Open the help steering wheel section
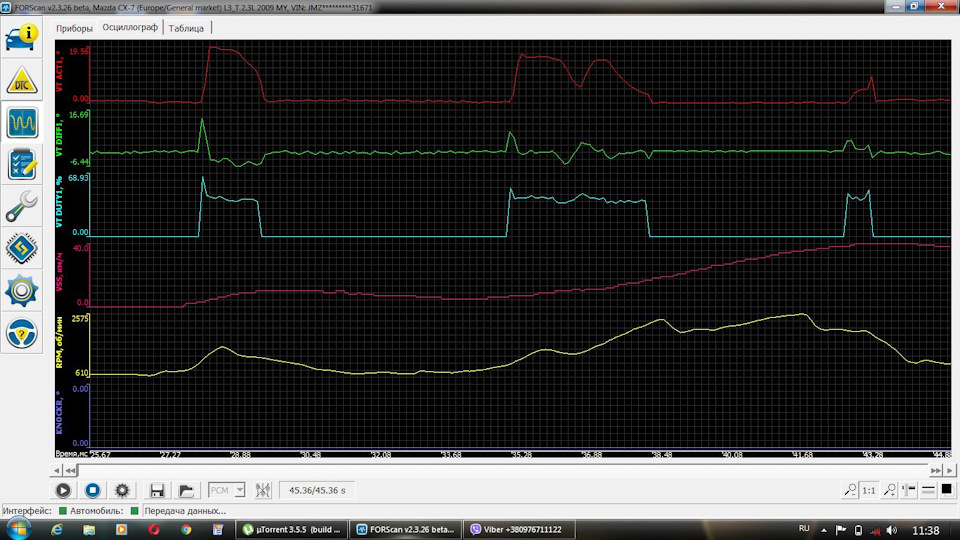960x540 pixels. 22,333
